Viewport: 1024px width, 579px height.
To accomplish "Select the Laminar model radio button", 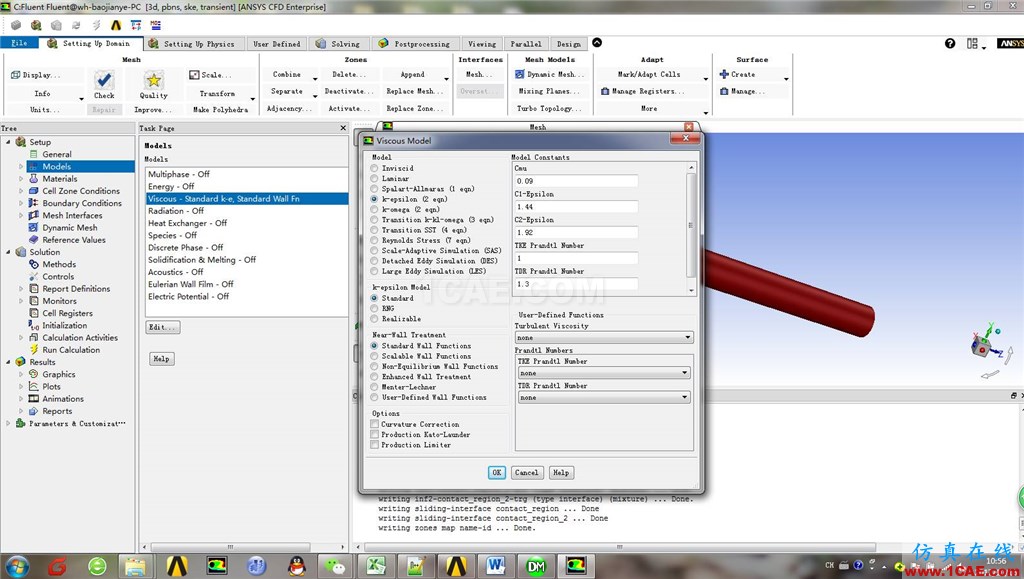I will (374, 178).
